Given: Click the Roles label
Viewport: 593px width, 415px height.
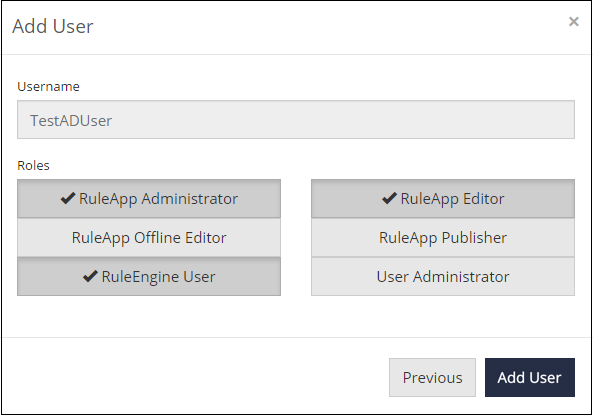Looking at the screenshot, I should coord(33,165).
